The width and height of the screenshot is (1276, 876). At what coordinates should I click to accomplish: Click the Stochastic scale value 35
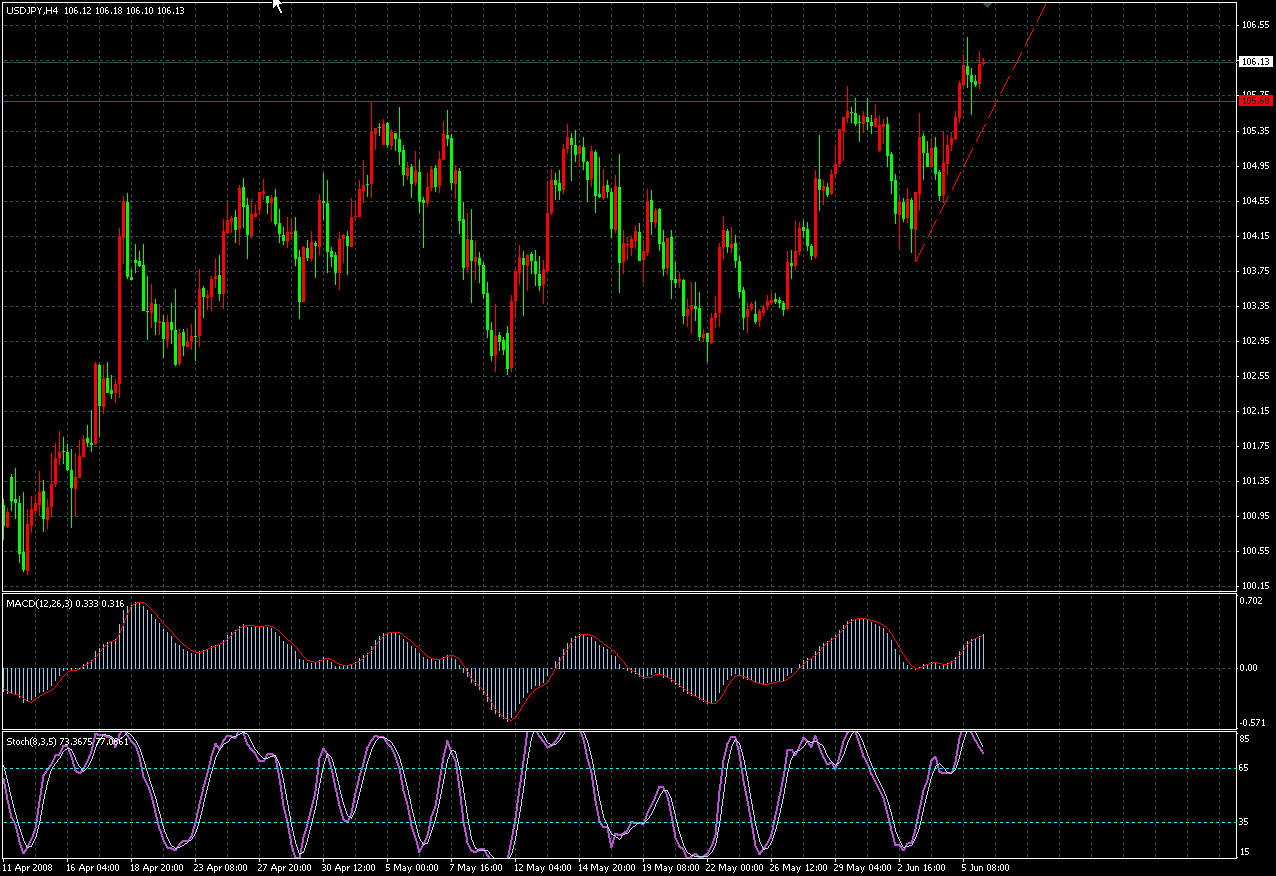[x=1246, y=822]
